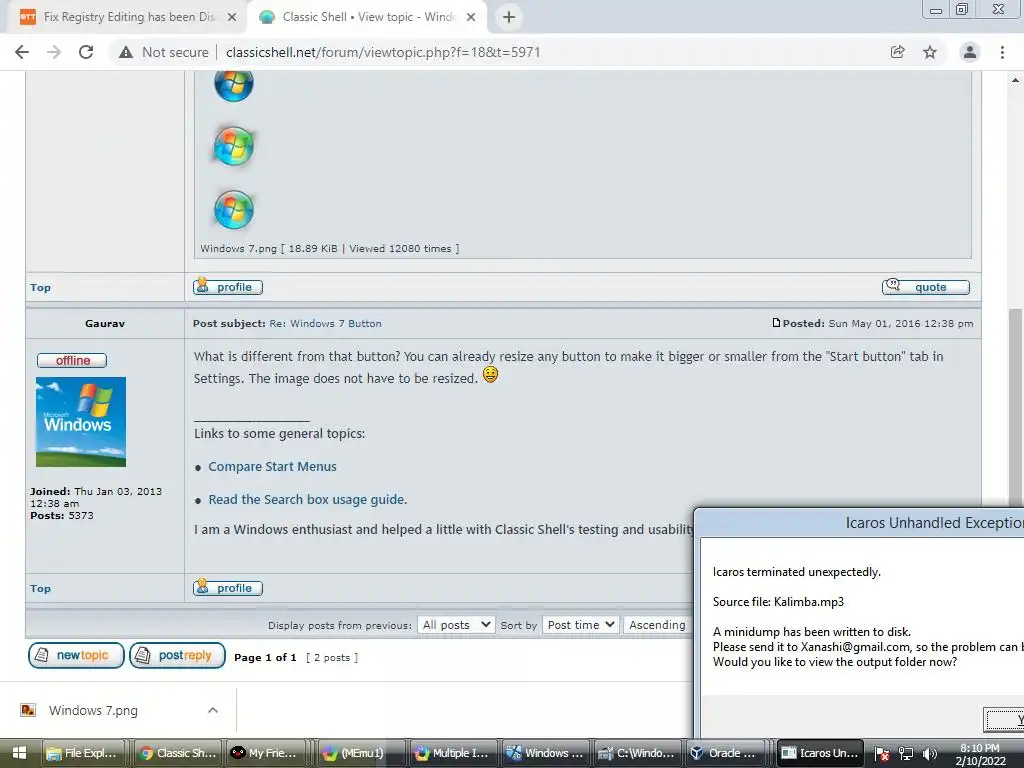
Task: Switch to the Windows ... taskbar item
Action: point(545,754)
